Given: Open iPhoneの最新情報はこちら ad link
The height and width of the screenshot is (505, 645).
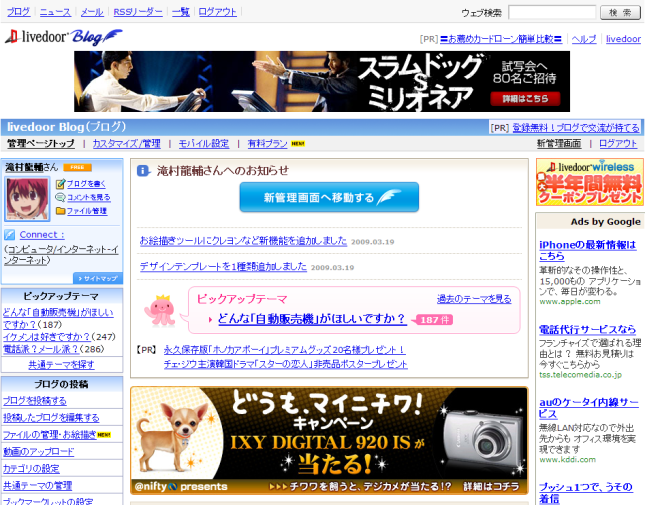Looking at the screenshot, I should (587, 250).
